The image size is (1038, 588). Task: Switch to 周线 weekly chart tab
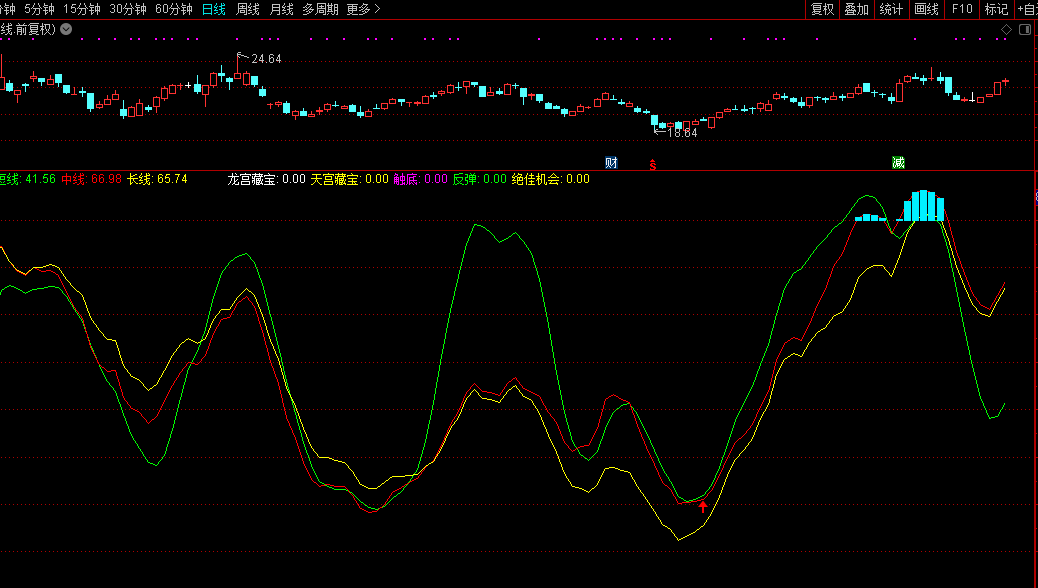(x=247, y=9)
